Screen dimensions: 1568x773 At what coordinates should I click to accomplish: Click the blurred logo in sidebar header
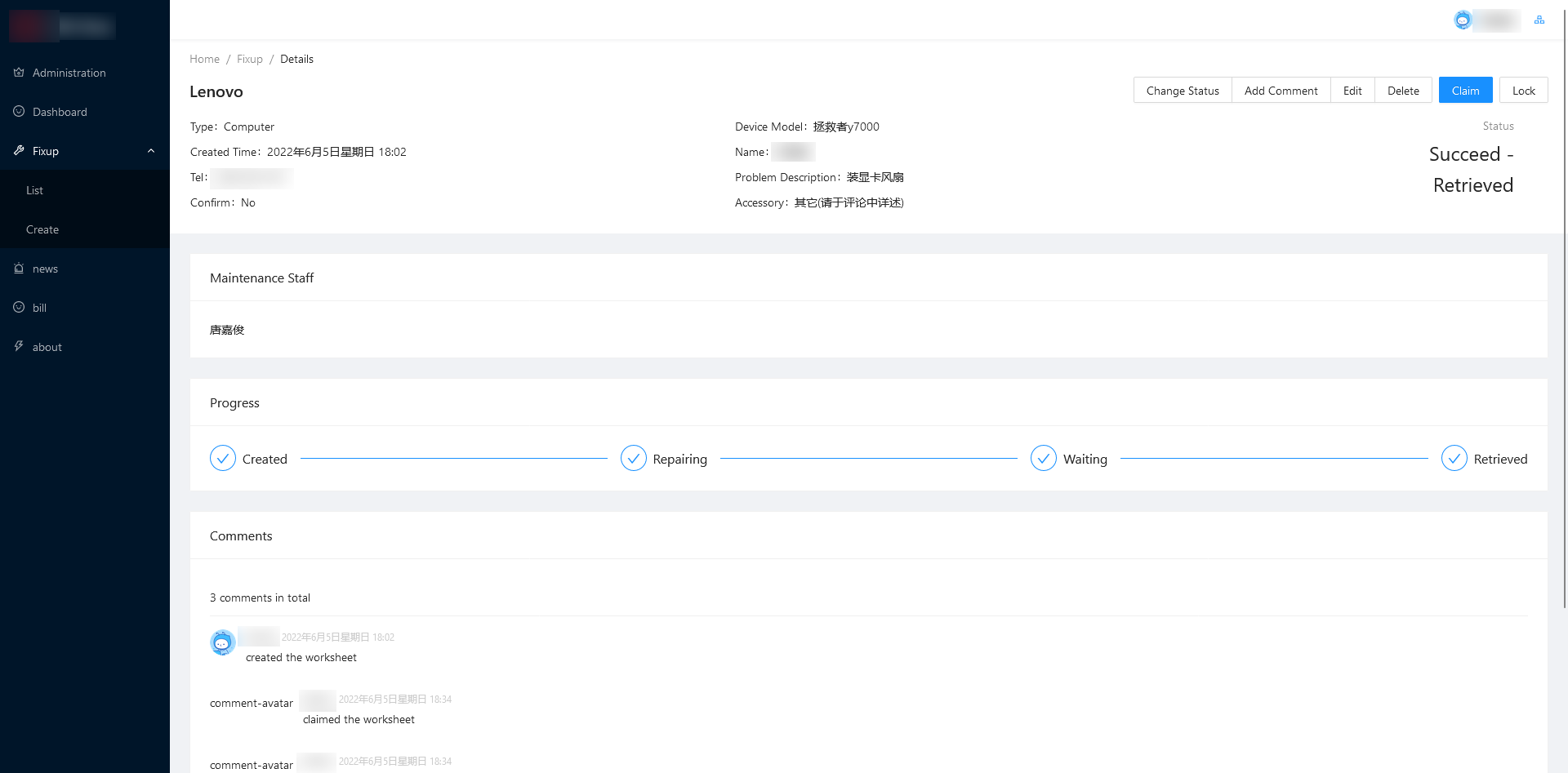62,26
